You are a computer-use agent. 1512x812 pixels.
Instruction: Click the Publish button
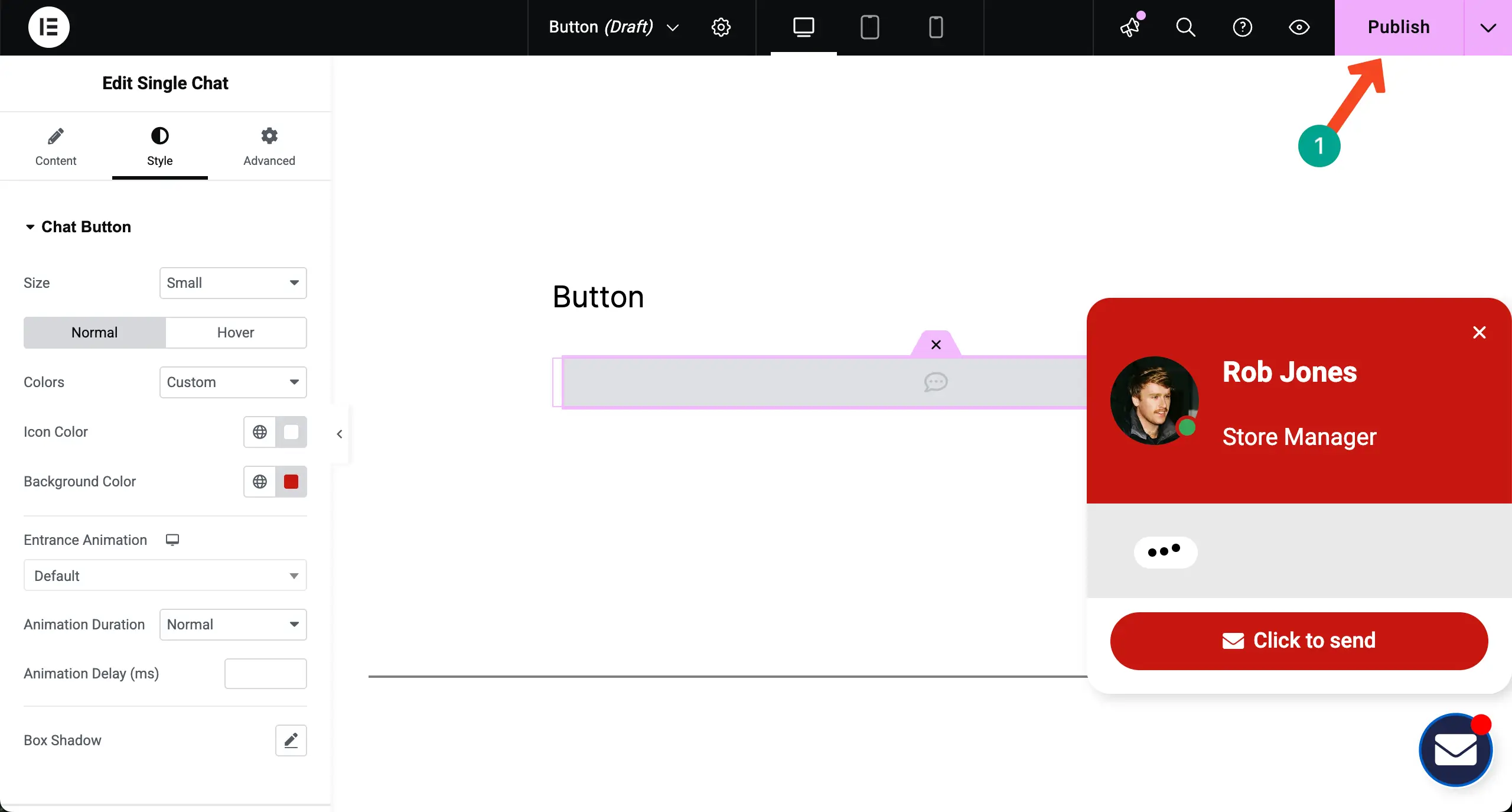[x=1399, y=27]
